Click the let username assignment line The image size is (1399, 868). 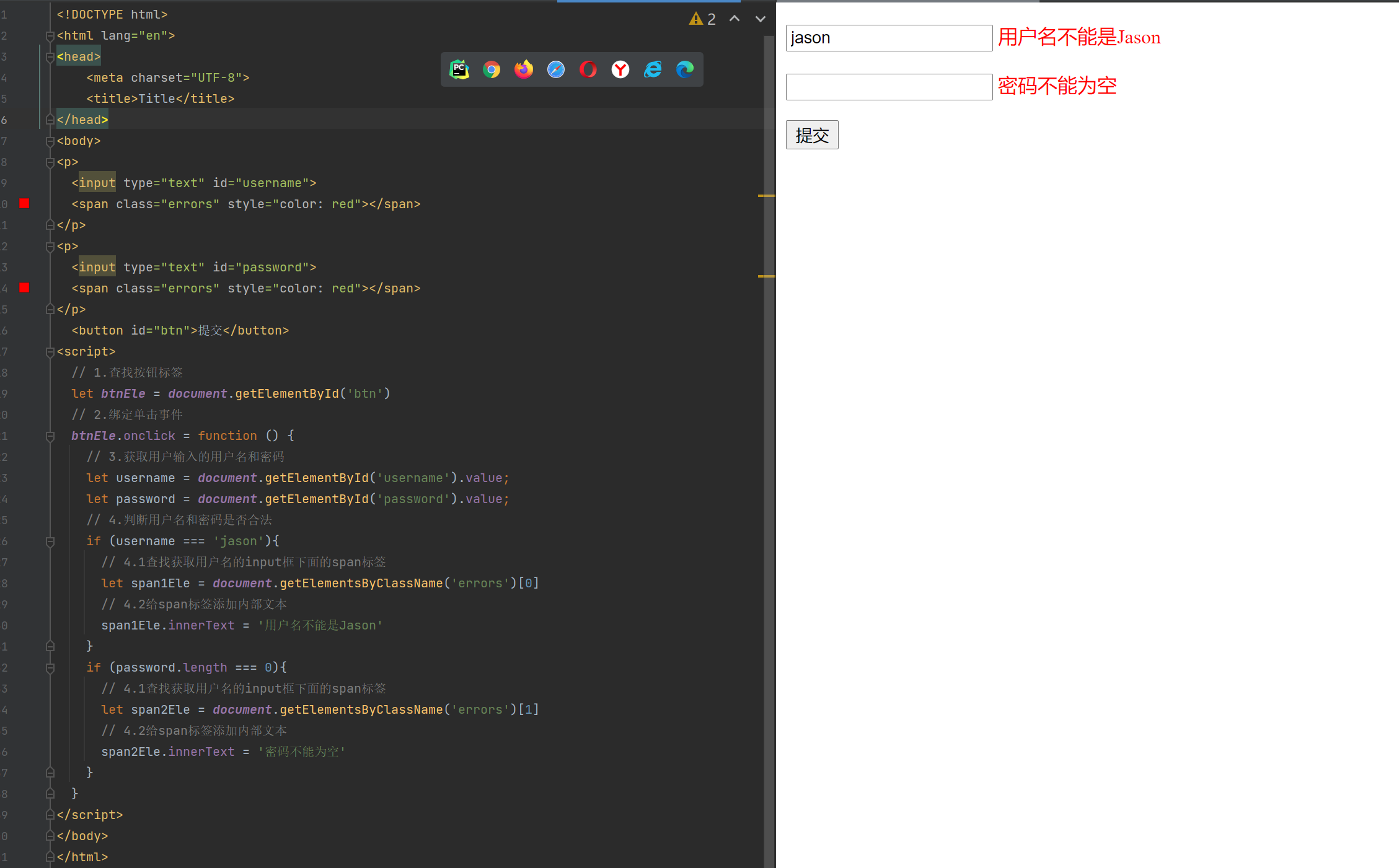tap(298, 478)
